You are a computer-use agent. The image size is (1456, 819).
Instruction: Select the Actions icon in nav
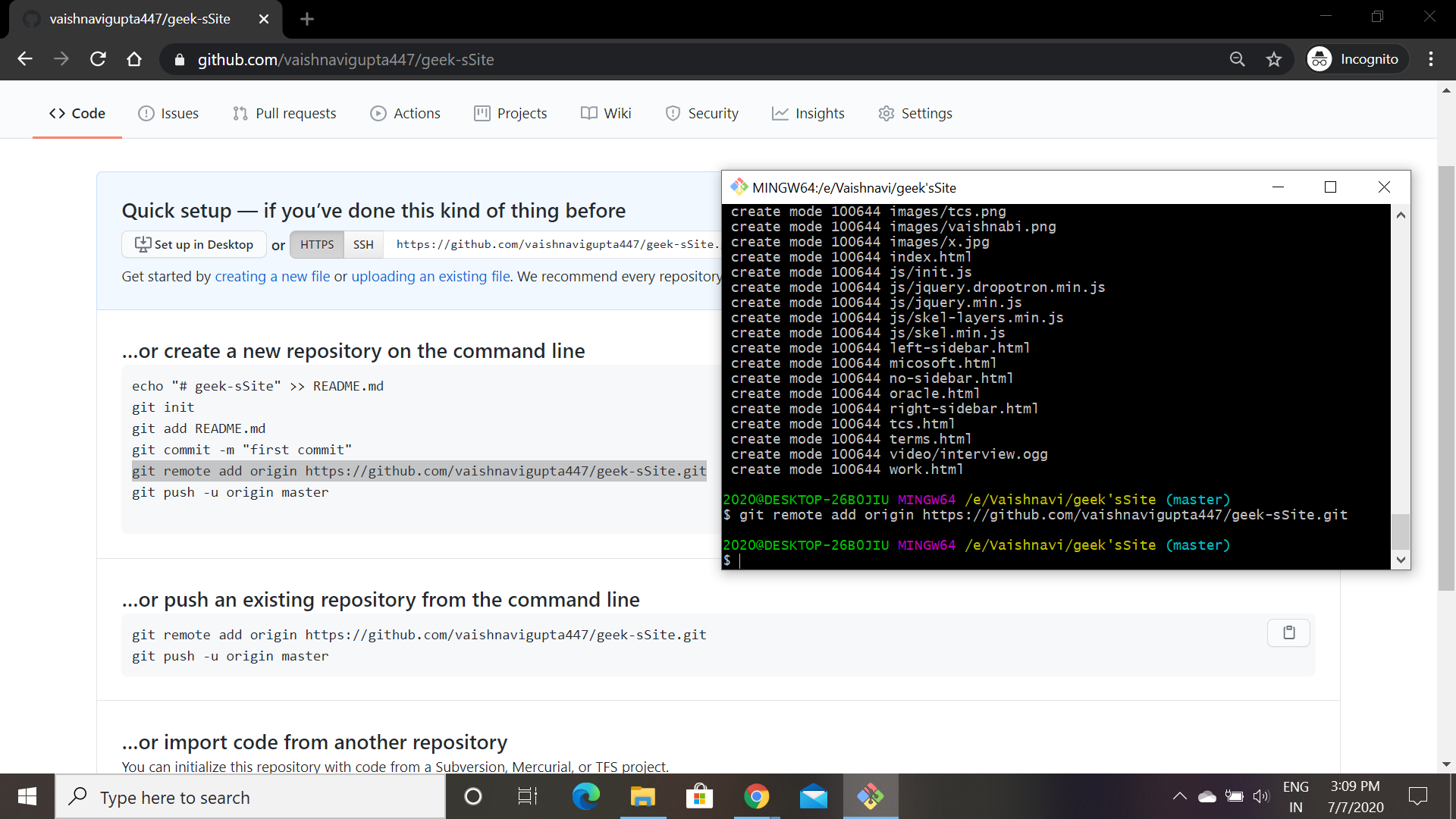pyautogui.click(x=378, y=113)
